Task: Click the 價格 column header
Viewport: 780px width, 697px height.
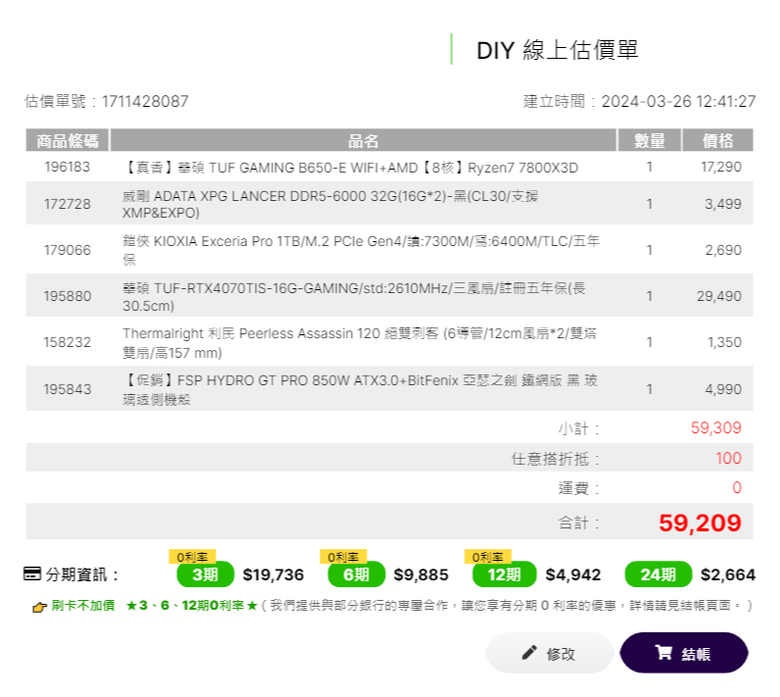Action: click(x=717, y=140)
